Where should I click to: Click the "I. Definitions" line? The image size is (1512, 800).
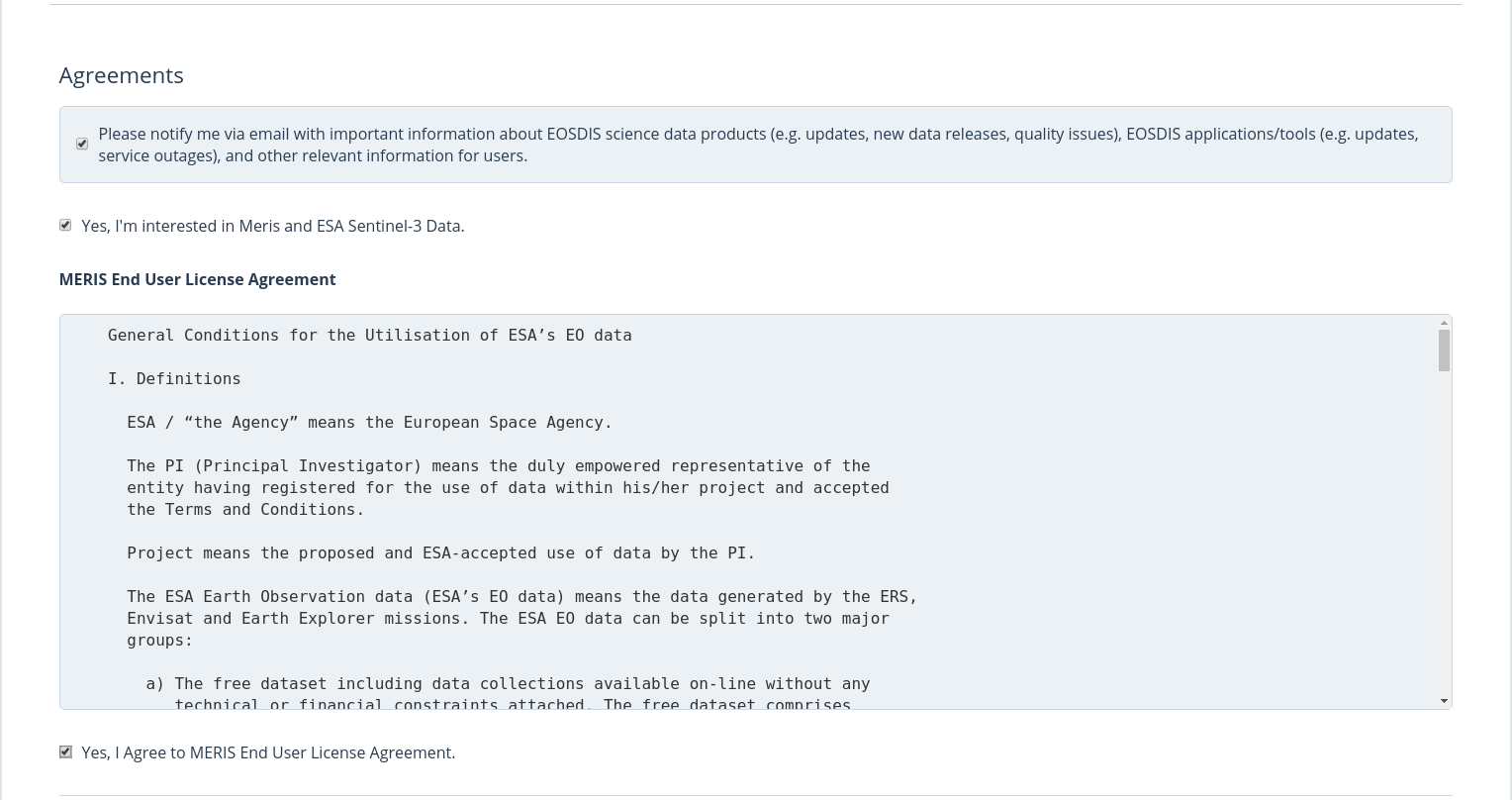pyautogui.click(x=174, y=378)
